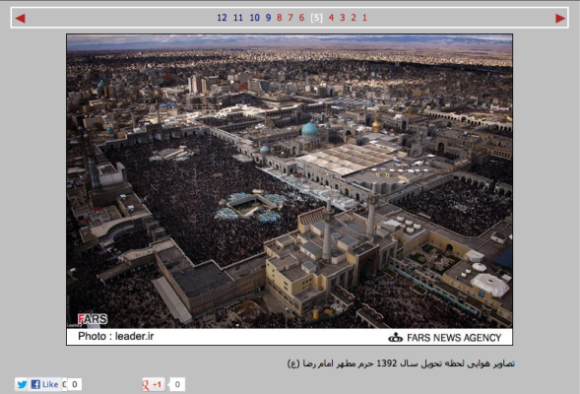
Task: Go to gallery page 4
Action: click(331, 18)
